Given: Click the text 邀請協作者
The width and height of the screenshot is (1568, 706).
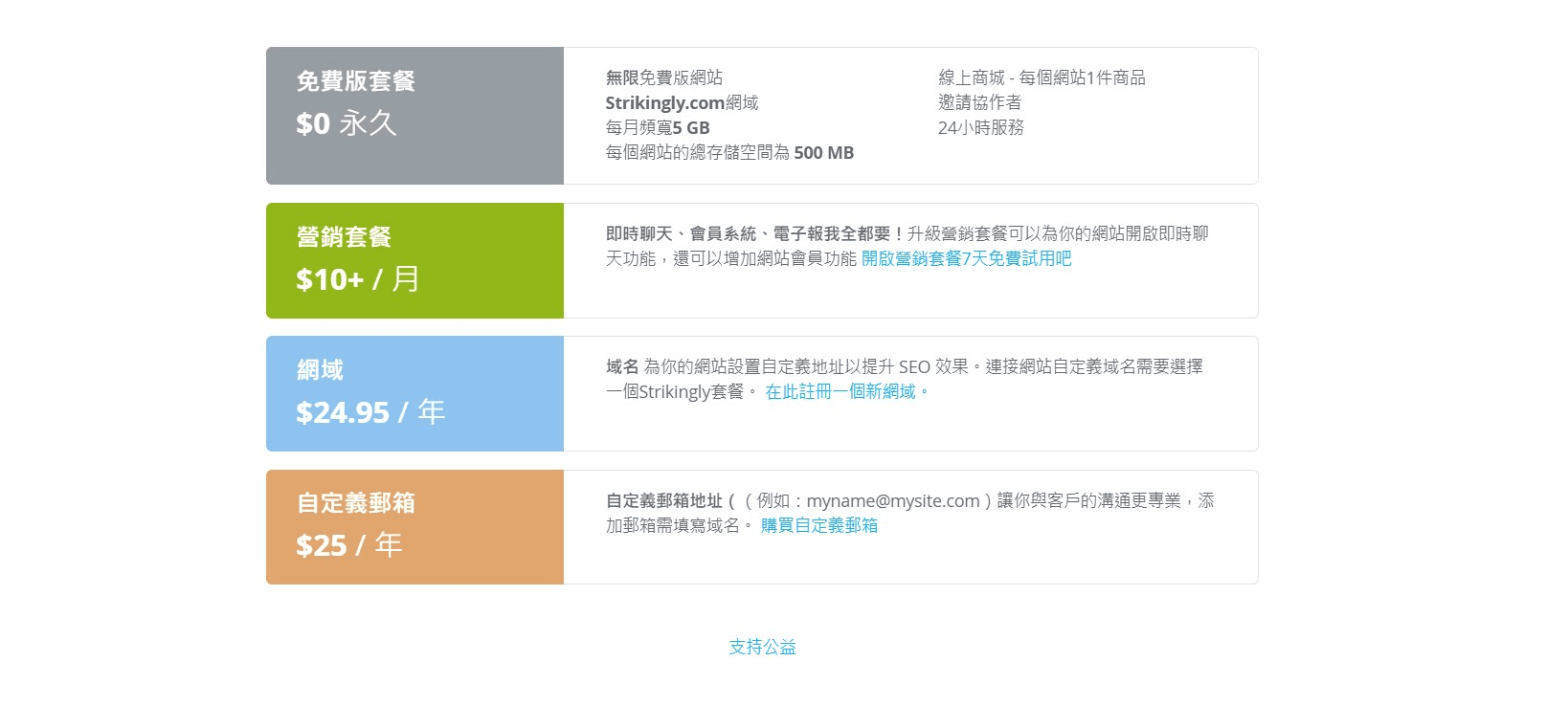Looking at the screenshot, I should 979,102.
